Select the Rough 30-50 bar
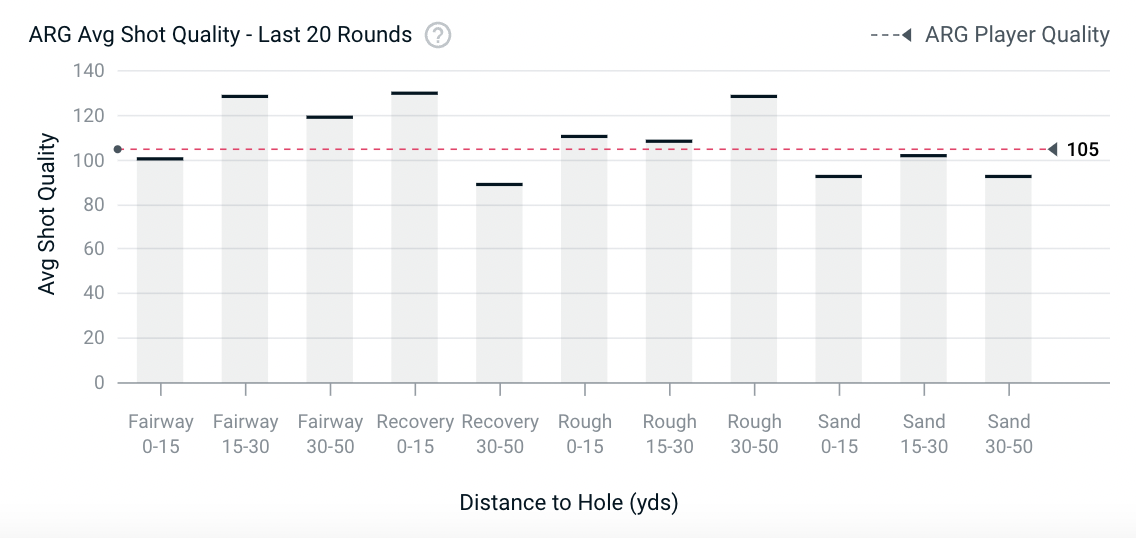 coord(754,240)
